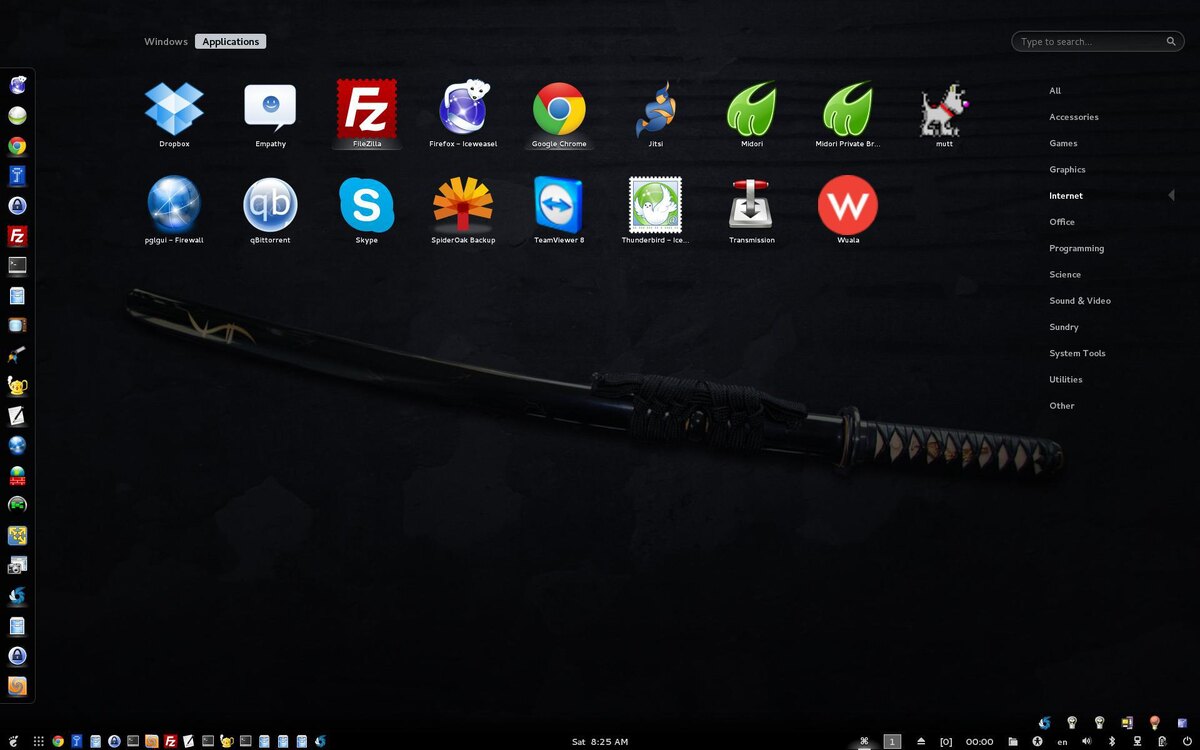This screenshot has width=1200, height=750.
Task: Click the command symbol panel icon
Action: pyautogui.click(x=864, y=741)
